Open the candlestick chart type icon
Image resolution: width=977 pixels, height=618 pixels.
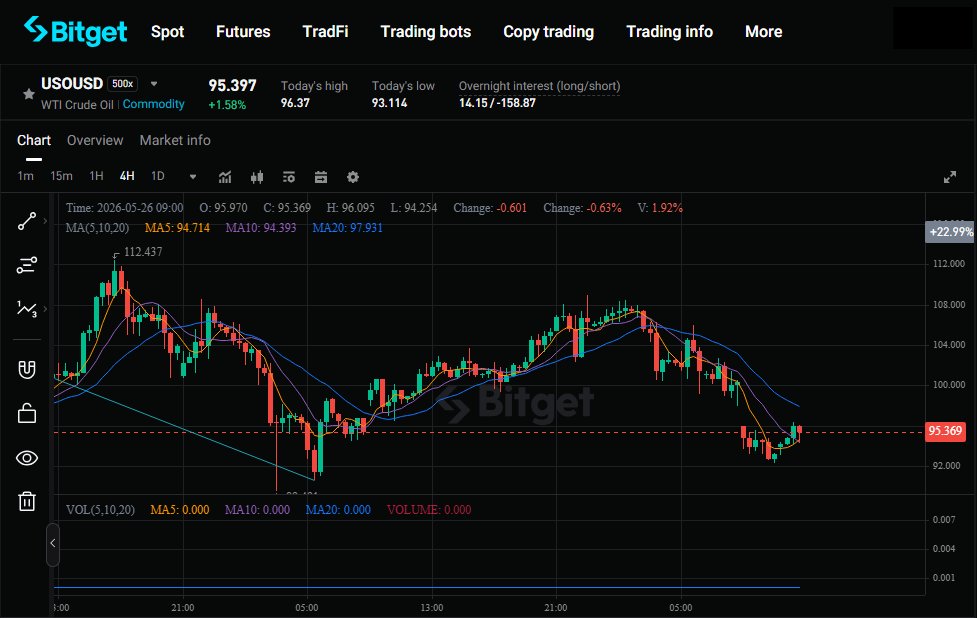point(257,177)
